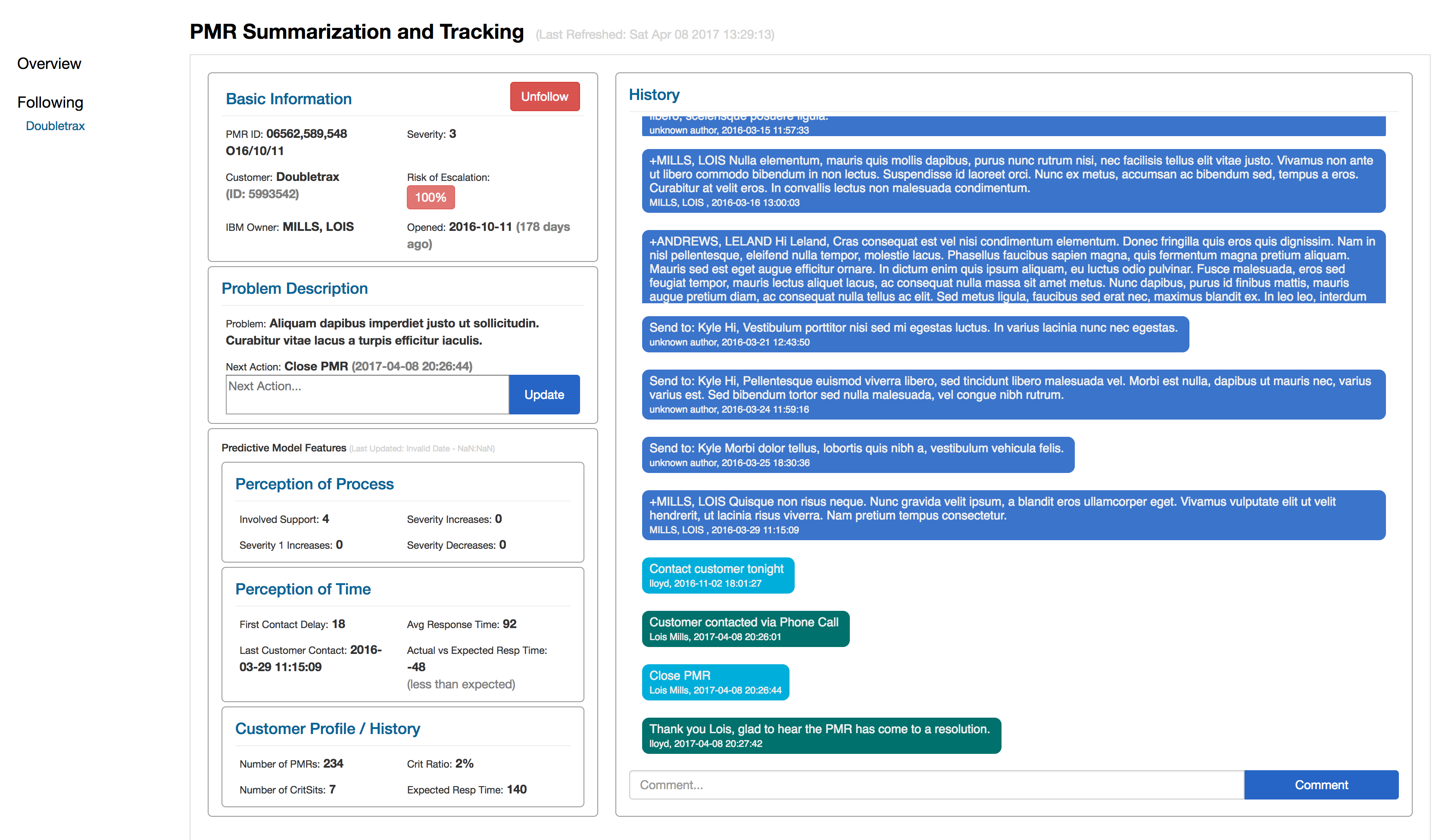Viewport: 1448px width, 840px height.
Task: Click the red Unfollow button
Action: (544, 96)
